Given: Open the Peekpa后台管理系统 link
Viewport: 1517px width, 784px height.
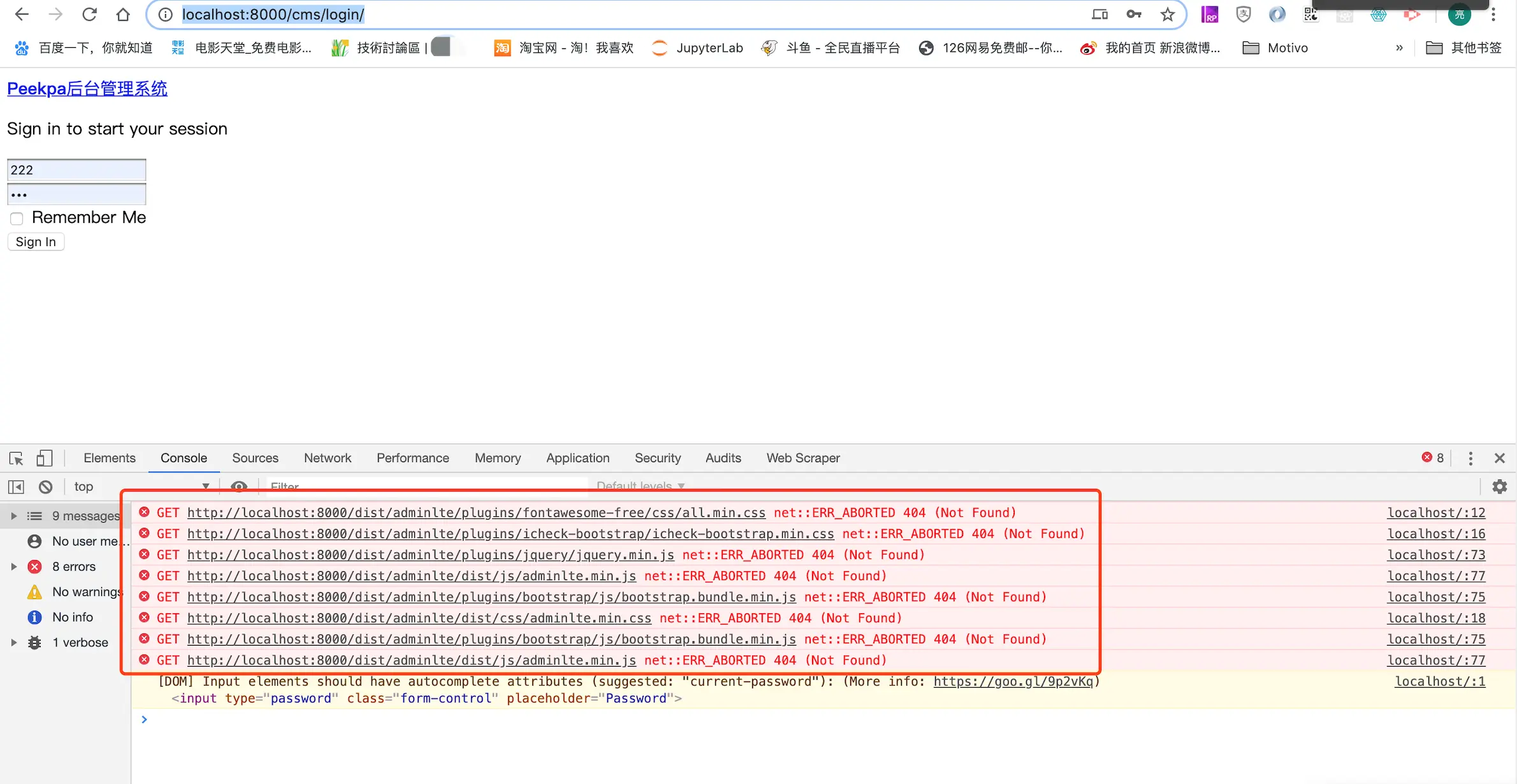Looking at the screenshot, I should point(87,89).
